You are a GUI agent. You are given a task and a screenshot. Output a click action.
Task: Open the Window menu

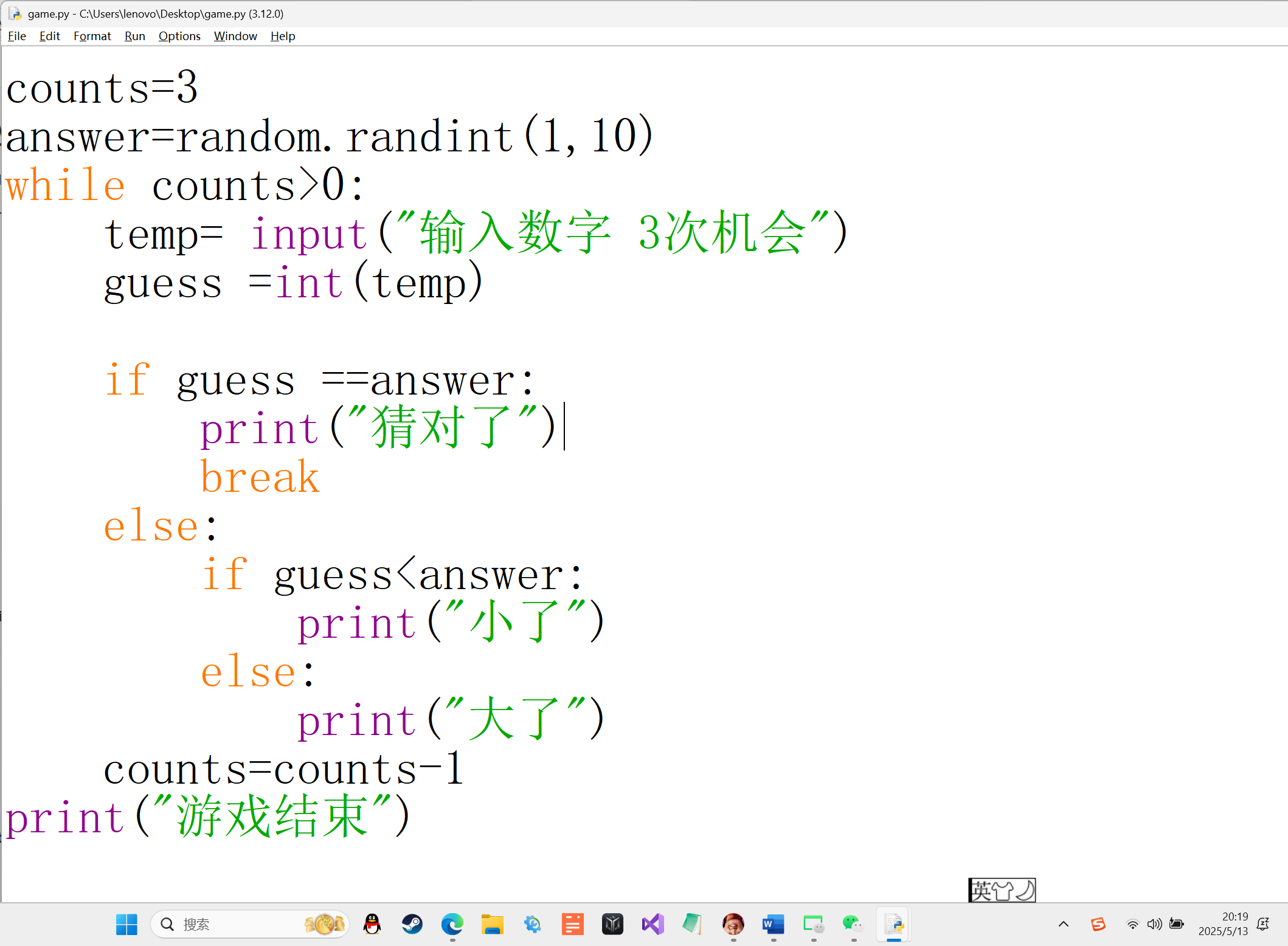tap(235, 36)
